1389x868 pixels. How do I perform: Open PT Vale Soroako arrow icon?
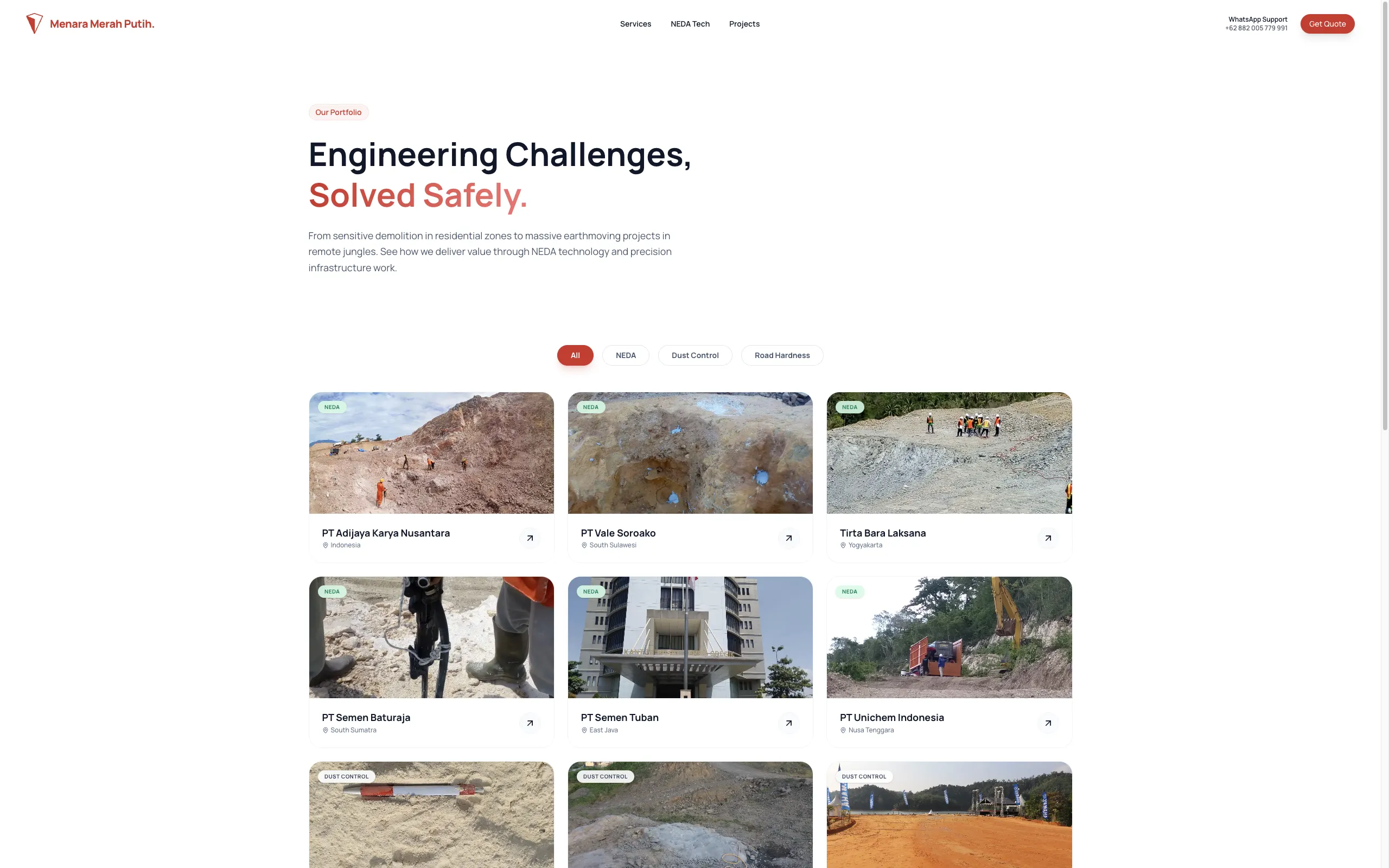pyautogui.click(x=788, y=539)
